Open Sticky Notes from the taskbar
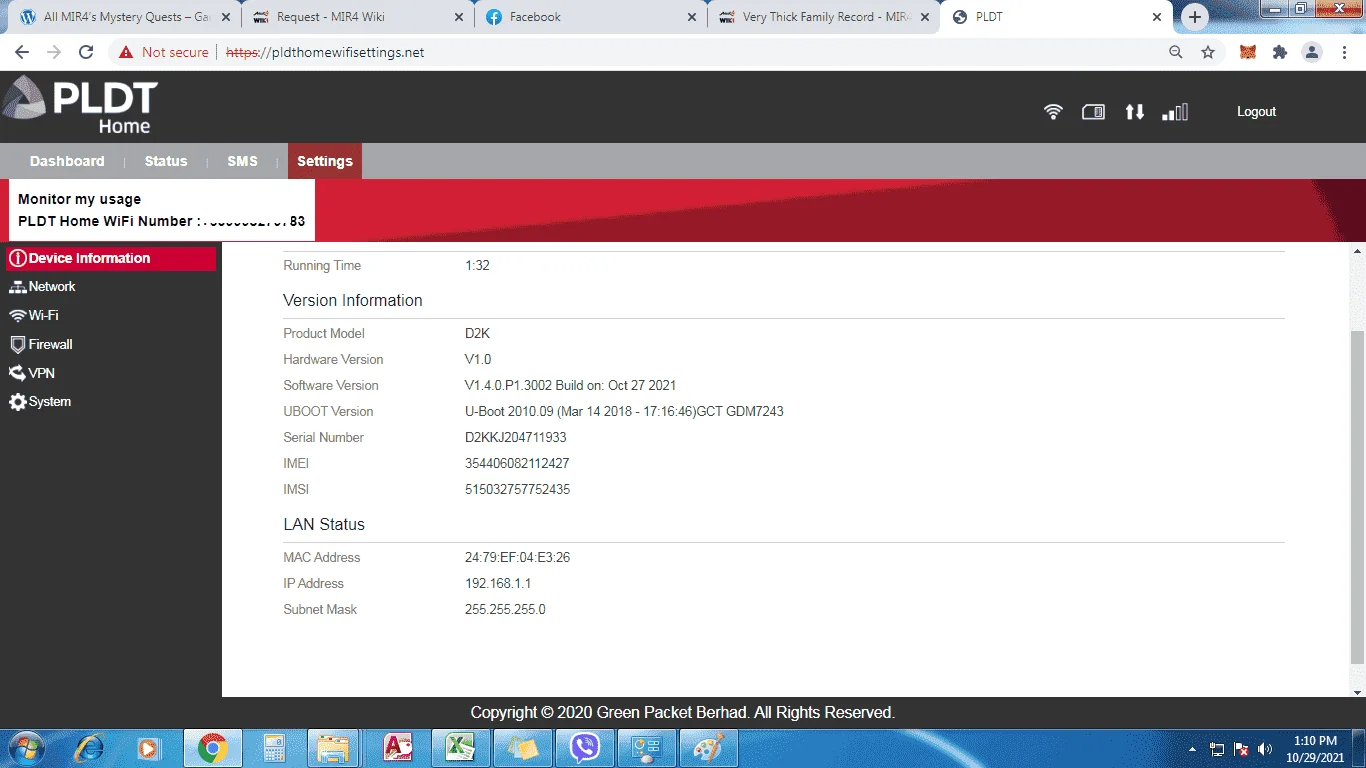1366x768 pixels. pos(522,748)
